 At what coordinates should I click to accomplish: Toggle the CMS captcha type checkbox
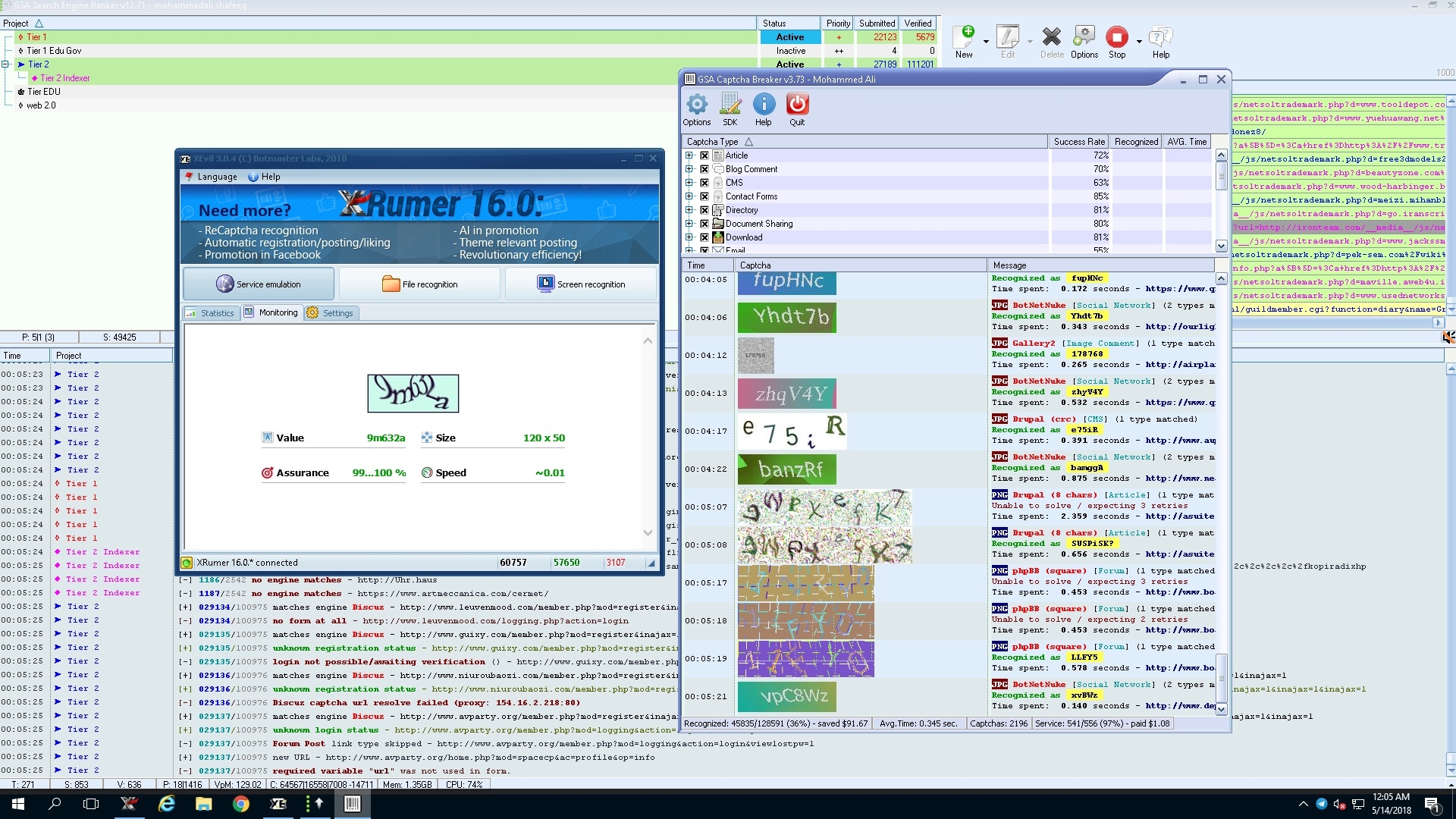[x=704, y=183]
